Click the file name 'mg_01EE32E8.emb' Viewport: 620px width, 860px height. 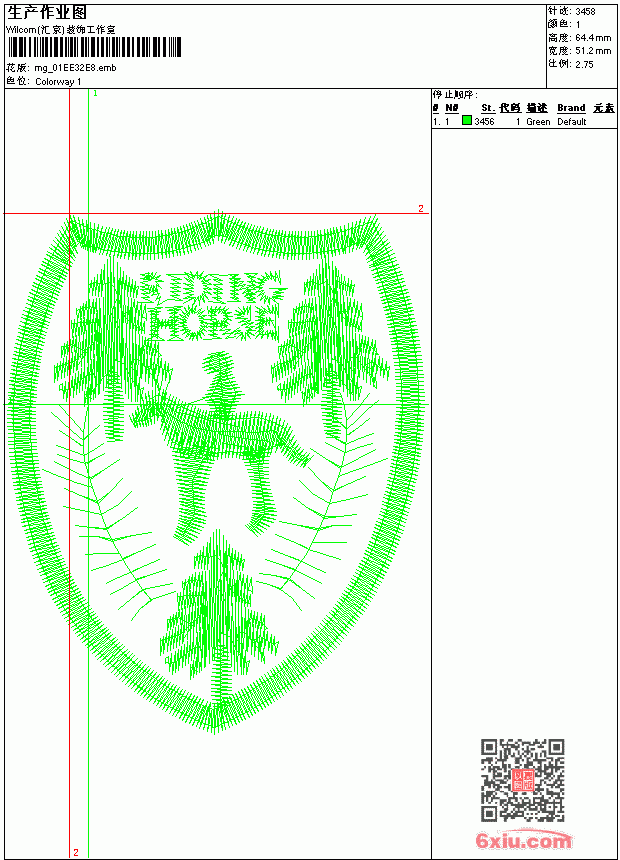click(75, 68)
